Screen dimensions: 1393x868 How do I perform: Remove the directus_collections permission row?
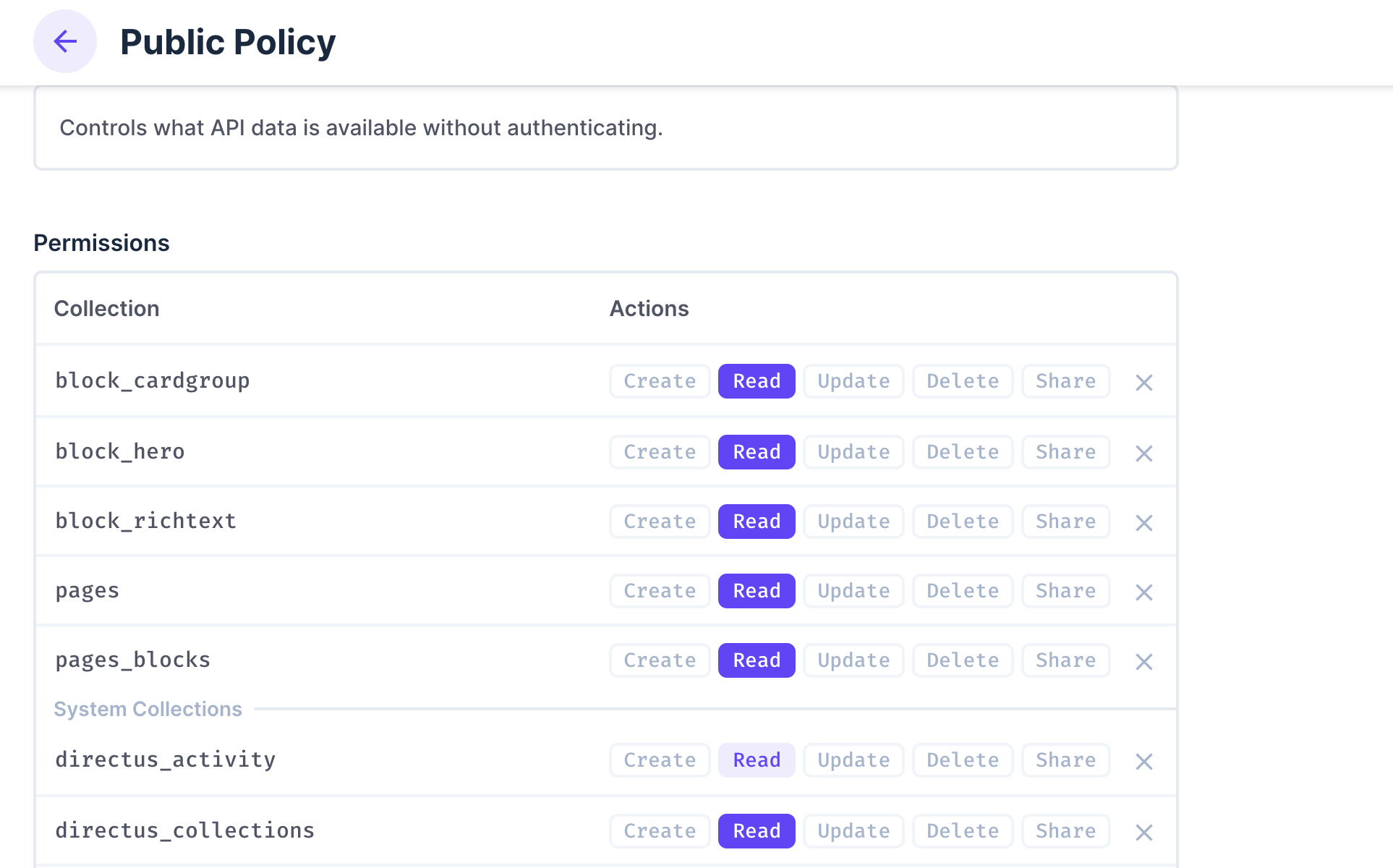click(1143, 832)
